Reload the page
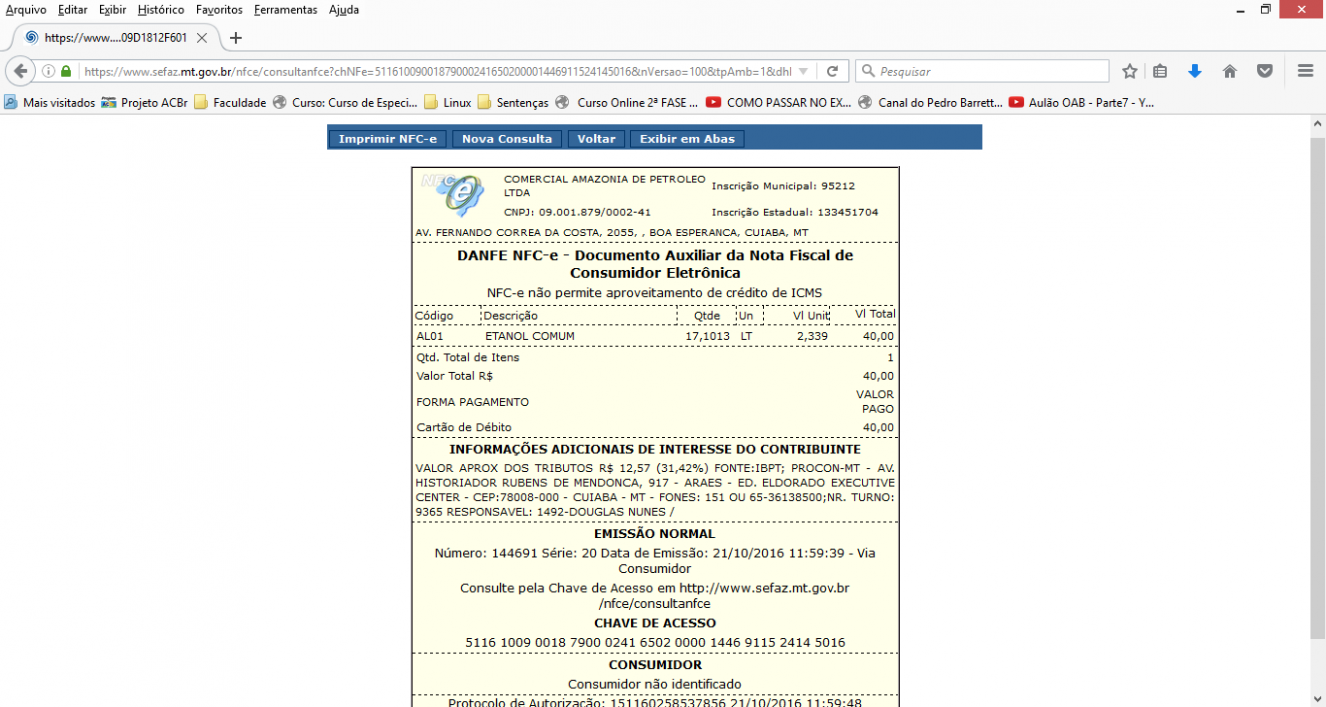Screen dimensions: 1326x707 (832, 71)
